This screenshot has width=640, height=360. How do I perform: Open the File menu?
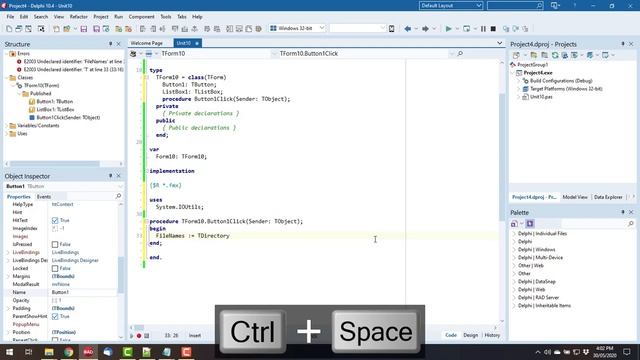pos(10,17)
